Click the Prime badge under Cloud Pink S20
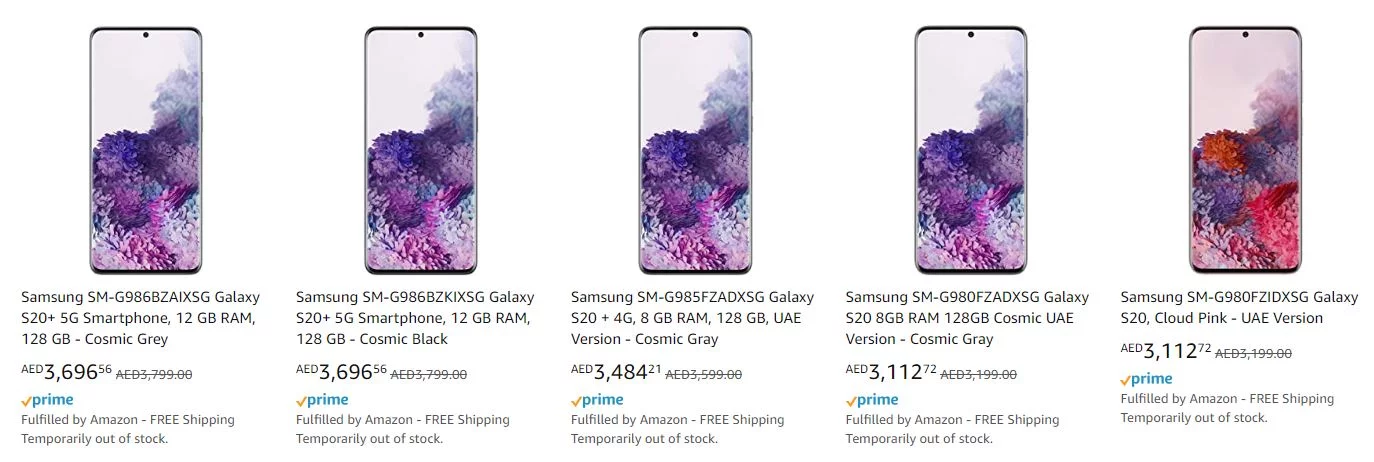The height and width of the screenshot is (462, 1374). pyautogui.click(x=1146, y=379)
